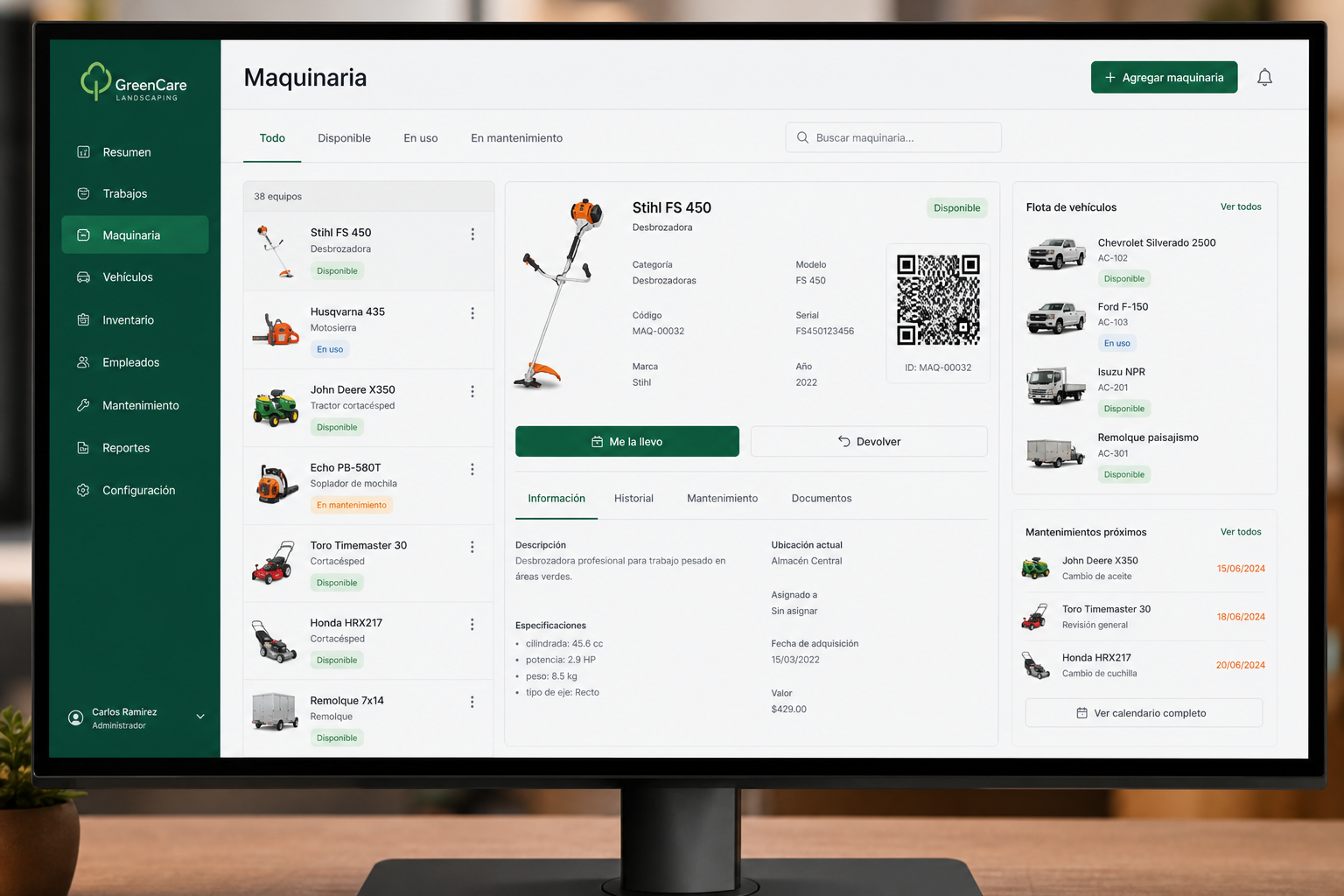Switch to the Disponible filter tab
Image resolution: width=1344 pixels, height=896 pixels.
coord(344,138)
